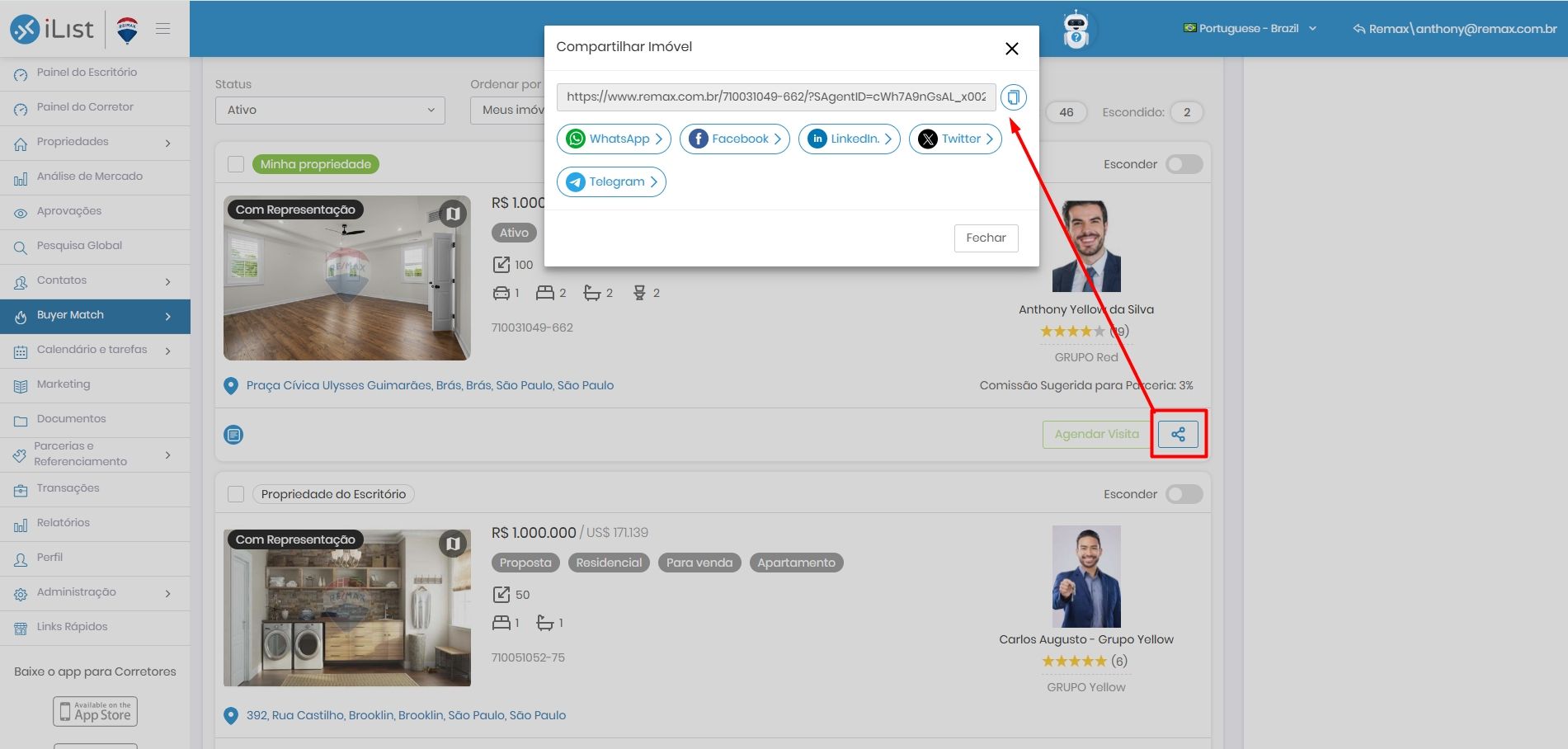This screenshot has height=749, width=1568.
Task: Check the Minha propriedade checkbox
Action: click(x=236, y=164)
